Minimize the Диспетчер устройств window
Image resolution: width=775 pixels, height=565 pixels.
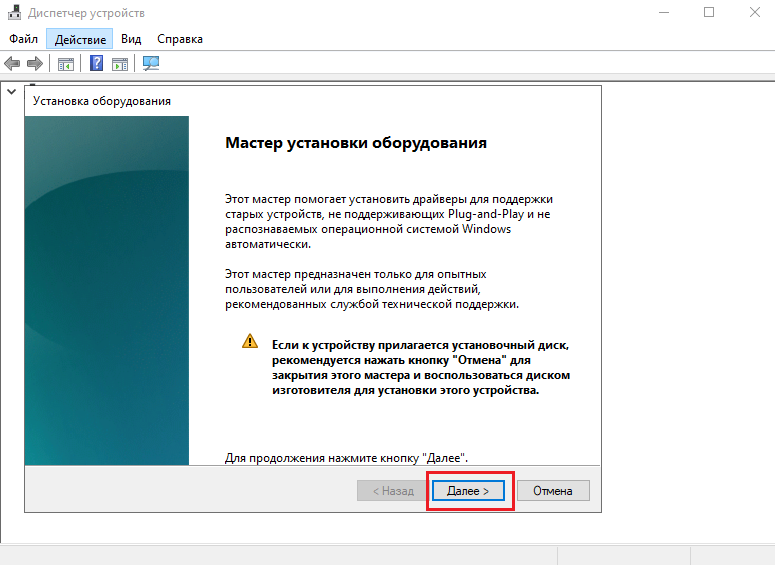664,12
